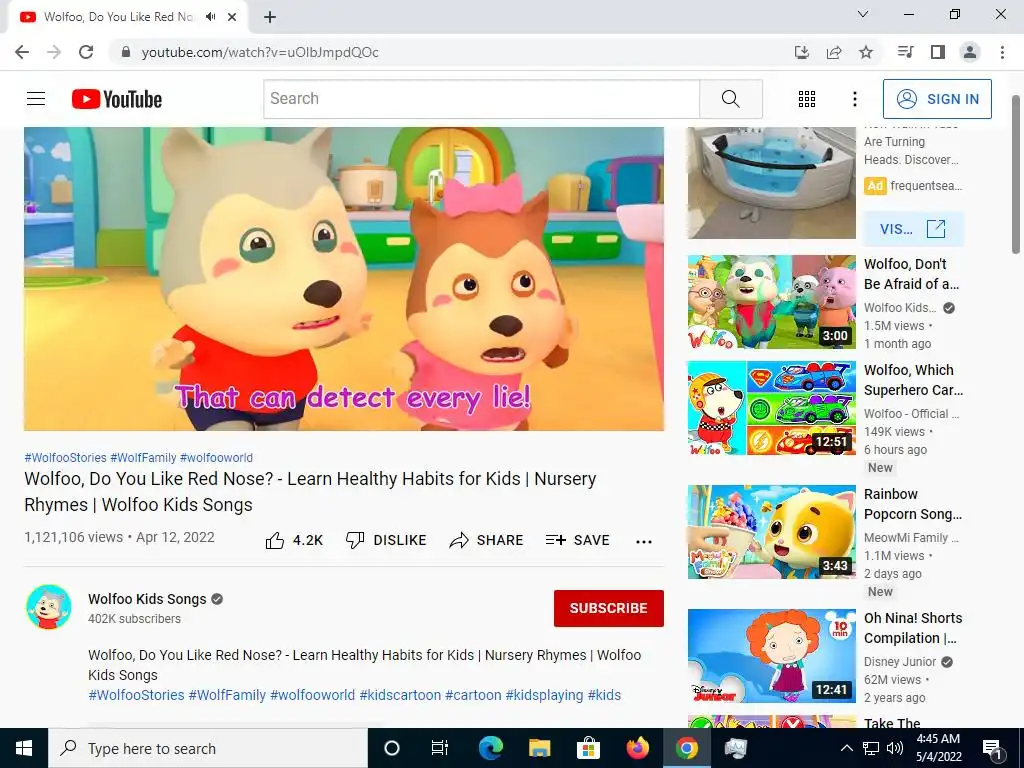Open the media control icon in toolbar

click(905, 52)
